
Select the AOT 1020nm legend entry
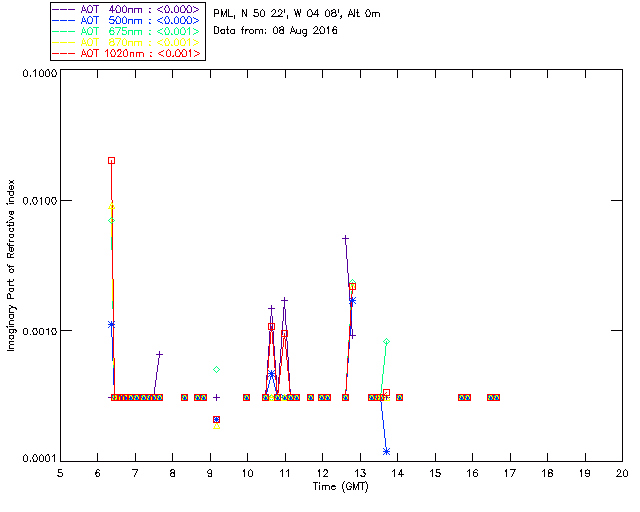pyautogui.click(x=127, y=53)
